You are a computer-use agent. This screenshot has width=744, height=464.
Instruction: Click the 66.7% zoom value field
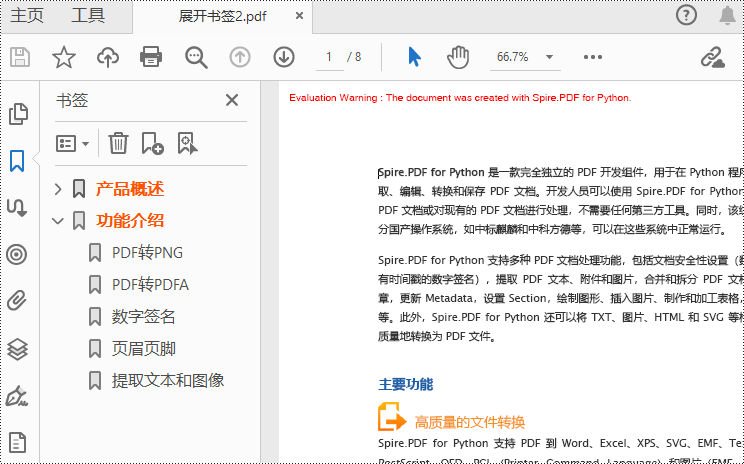click(512, 57)
